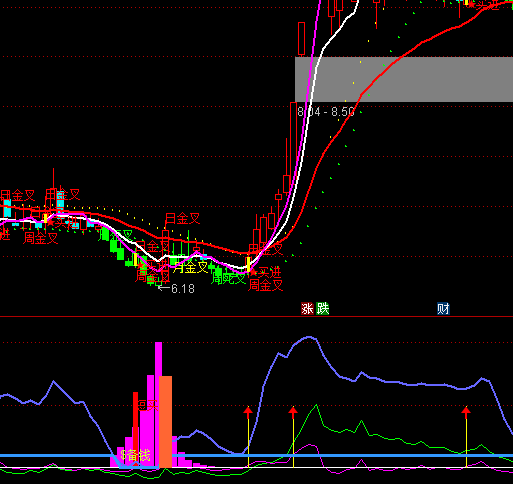Click the star 买进 label above the lowest 周金叉
Image resolution: width=513 pixels, height=484 pixels.
265,272
